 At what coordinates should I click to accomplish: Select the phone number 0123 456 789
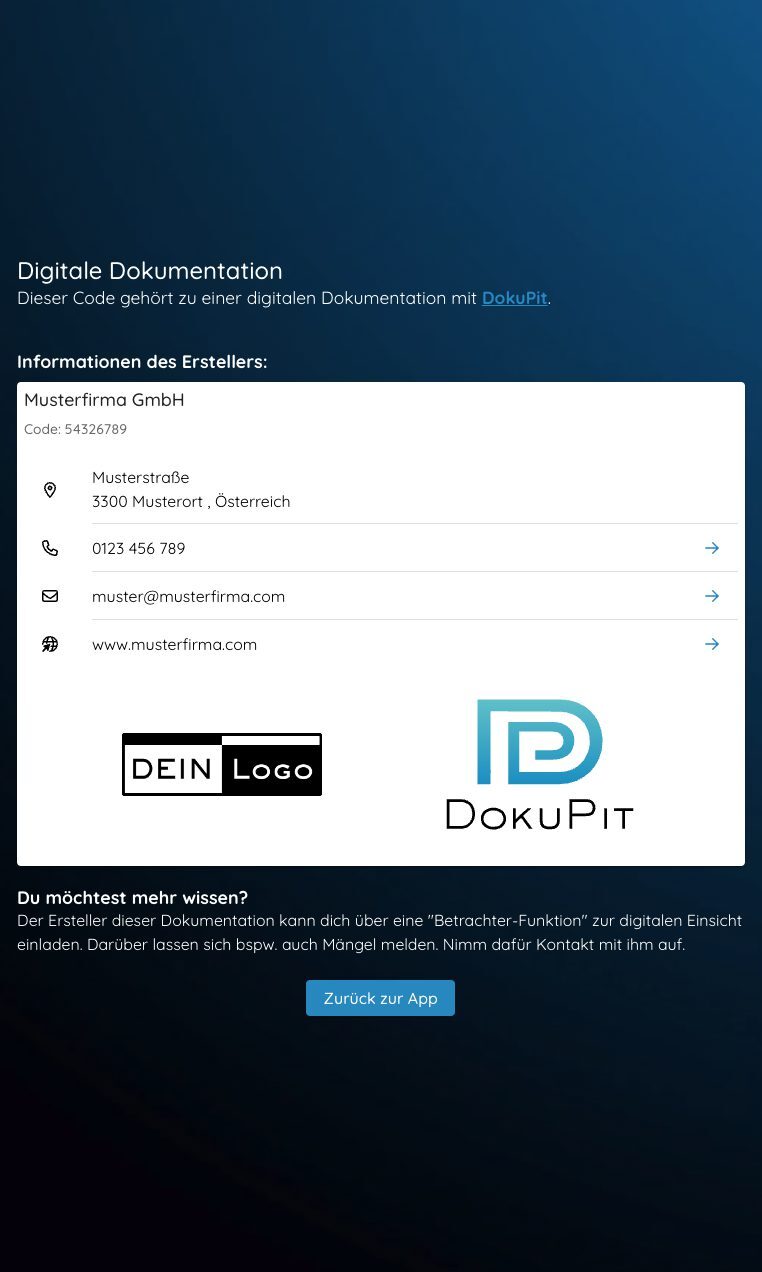coord(138,548)
